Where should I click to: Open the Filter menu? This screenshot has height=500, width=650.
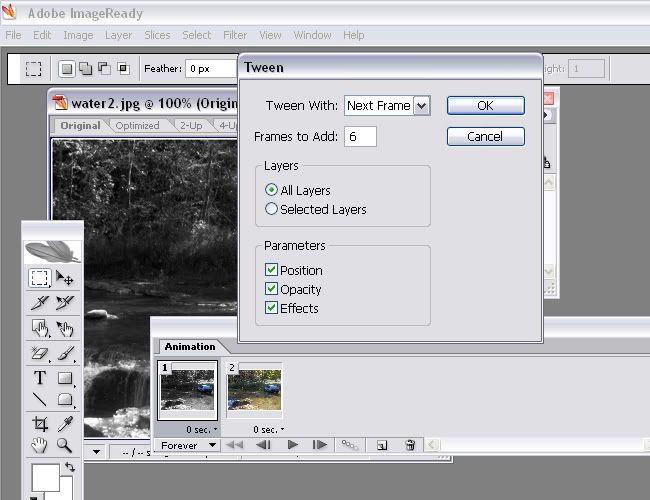coord(235,35)
